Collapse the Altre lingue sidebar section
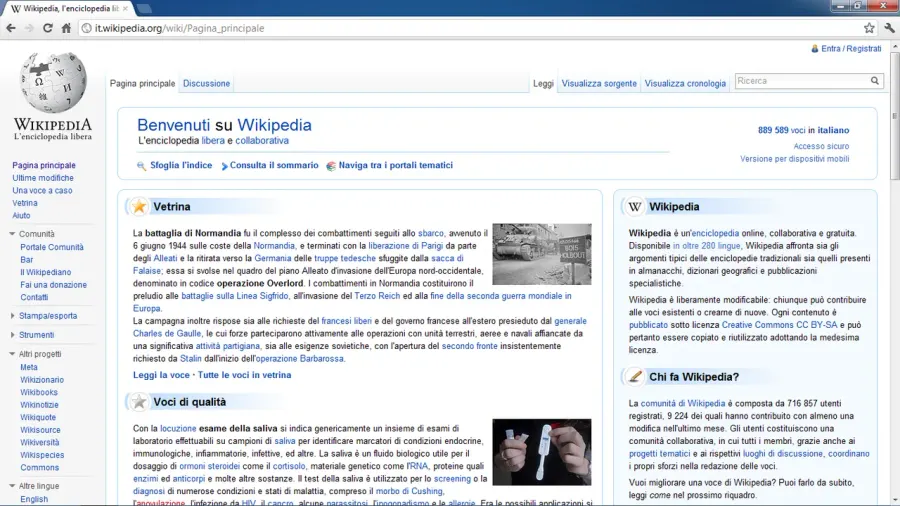Image resolution: width=900 pixels, height=506 pixels. coord(12,485)
